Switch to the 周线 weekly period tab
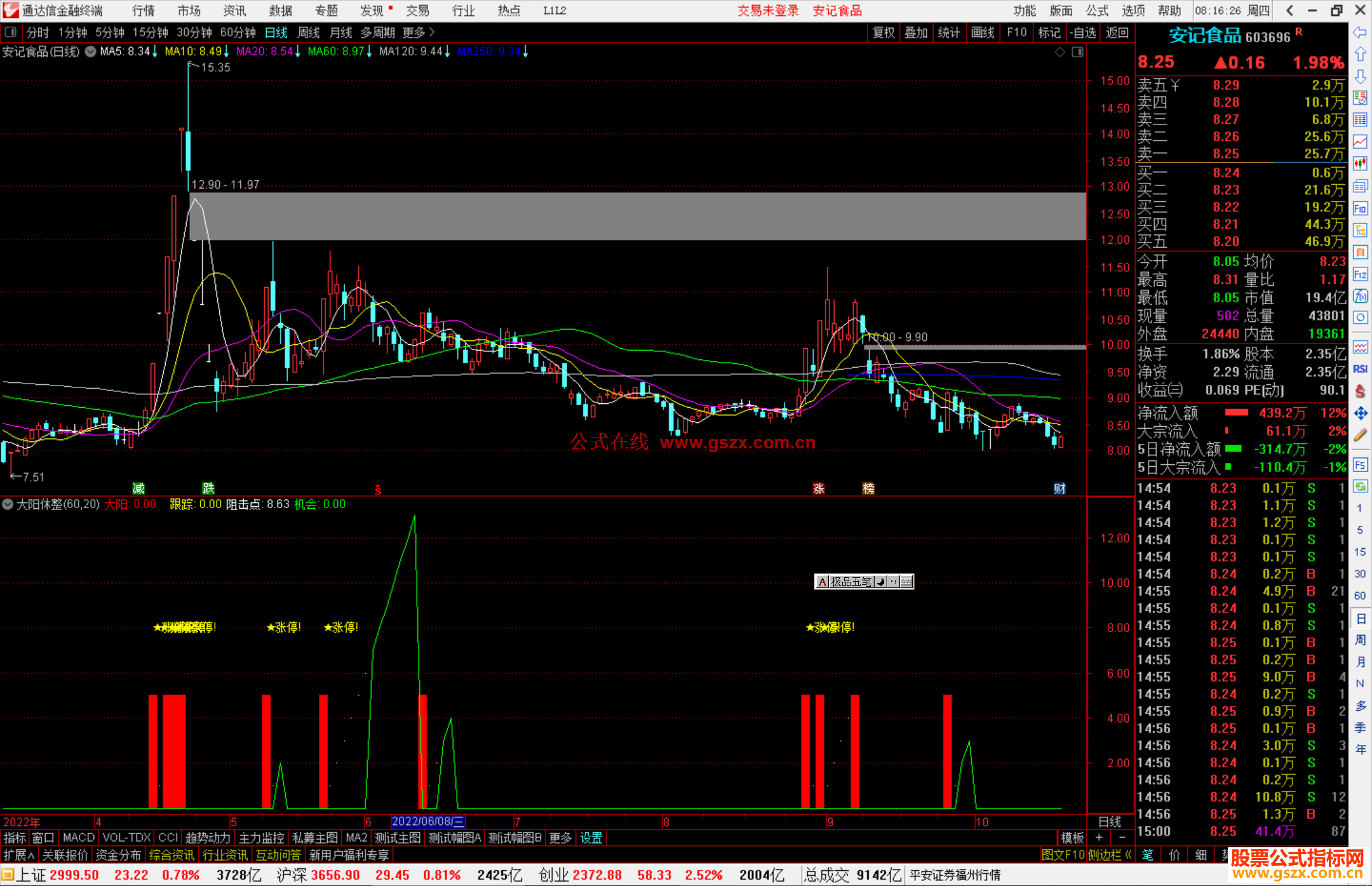 [309, 32]
